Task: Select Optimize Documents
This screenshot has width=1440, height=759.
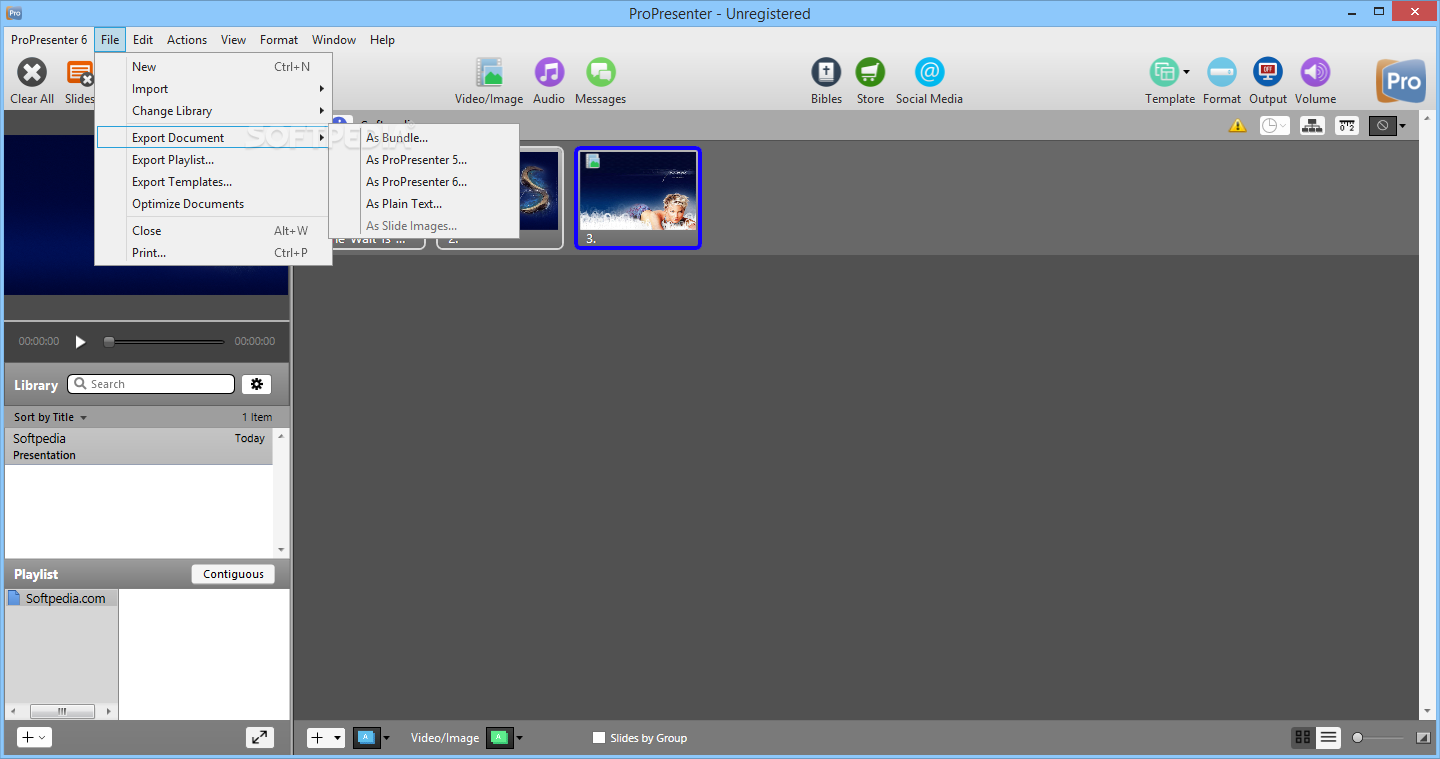Action: [213, 204]
